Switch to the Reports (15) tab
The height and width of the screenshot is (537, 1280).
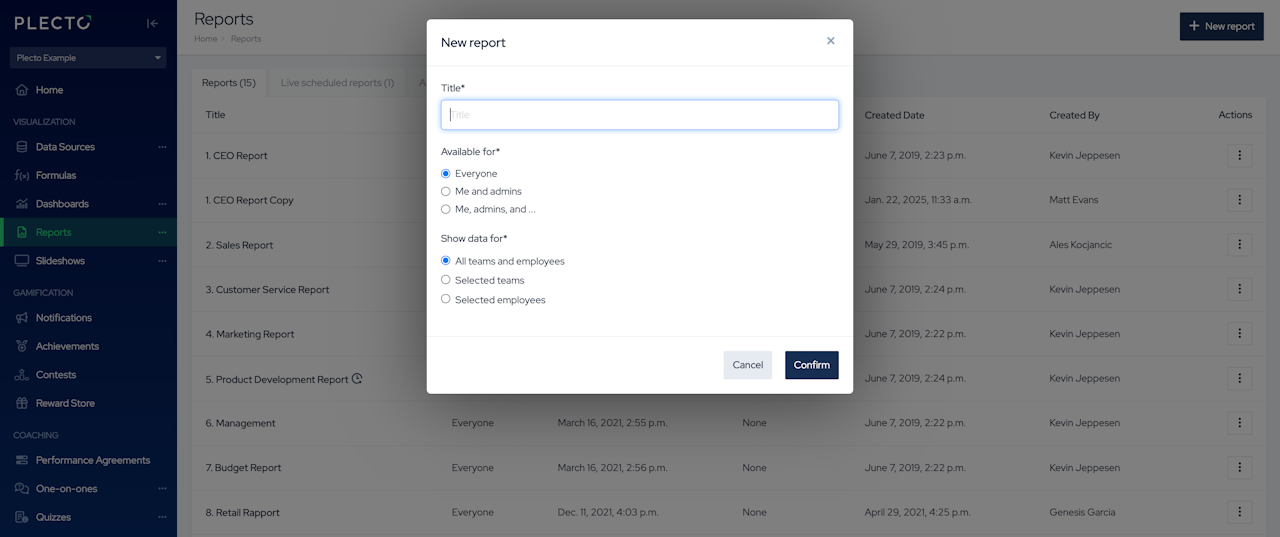click(229, 83)
